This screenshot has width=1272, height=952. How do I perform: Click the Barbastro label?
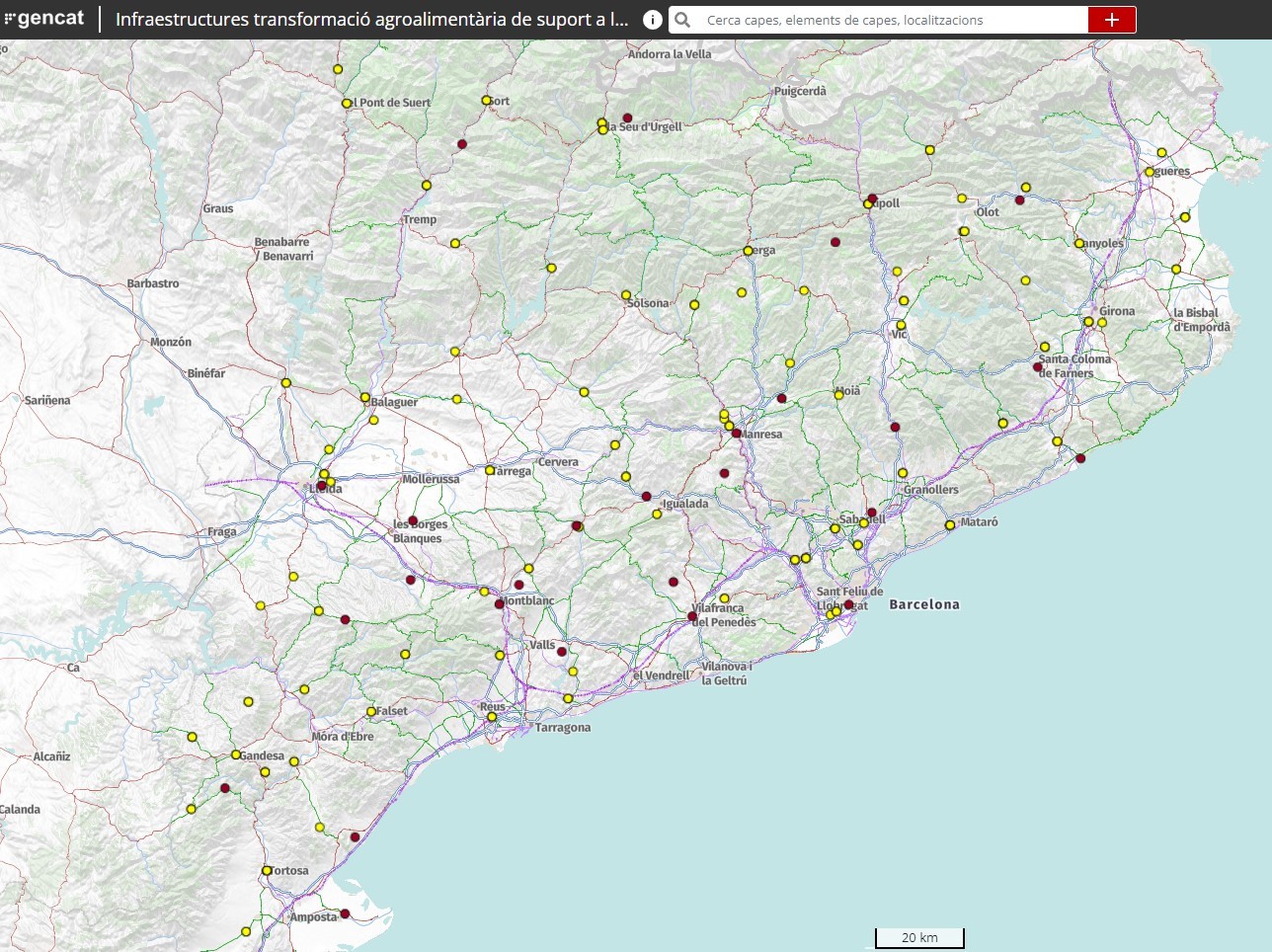click(x=153, y=283)
